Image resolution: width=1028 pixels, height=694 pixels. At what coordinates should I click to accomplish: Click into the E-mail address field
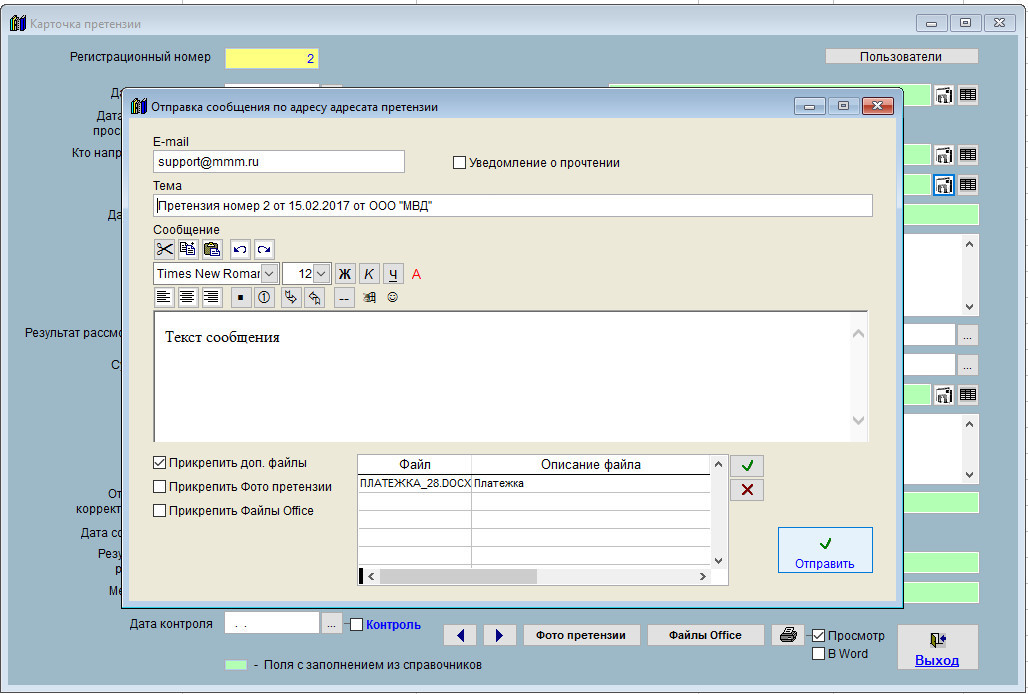coord(278,161)
